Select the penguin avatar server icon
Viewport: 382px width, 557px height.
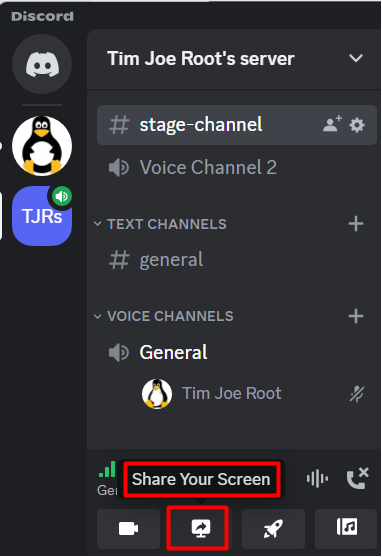(42, 146)
